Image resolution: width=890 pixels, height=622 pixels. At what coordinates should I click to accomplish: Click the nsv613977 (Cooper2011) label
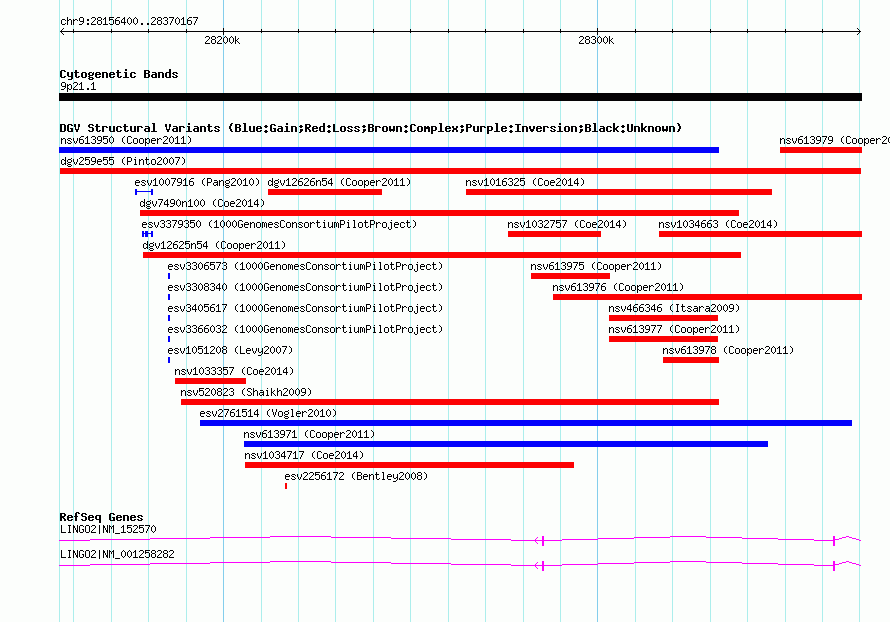coord(674,329)
